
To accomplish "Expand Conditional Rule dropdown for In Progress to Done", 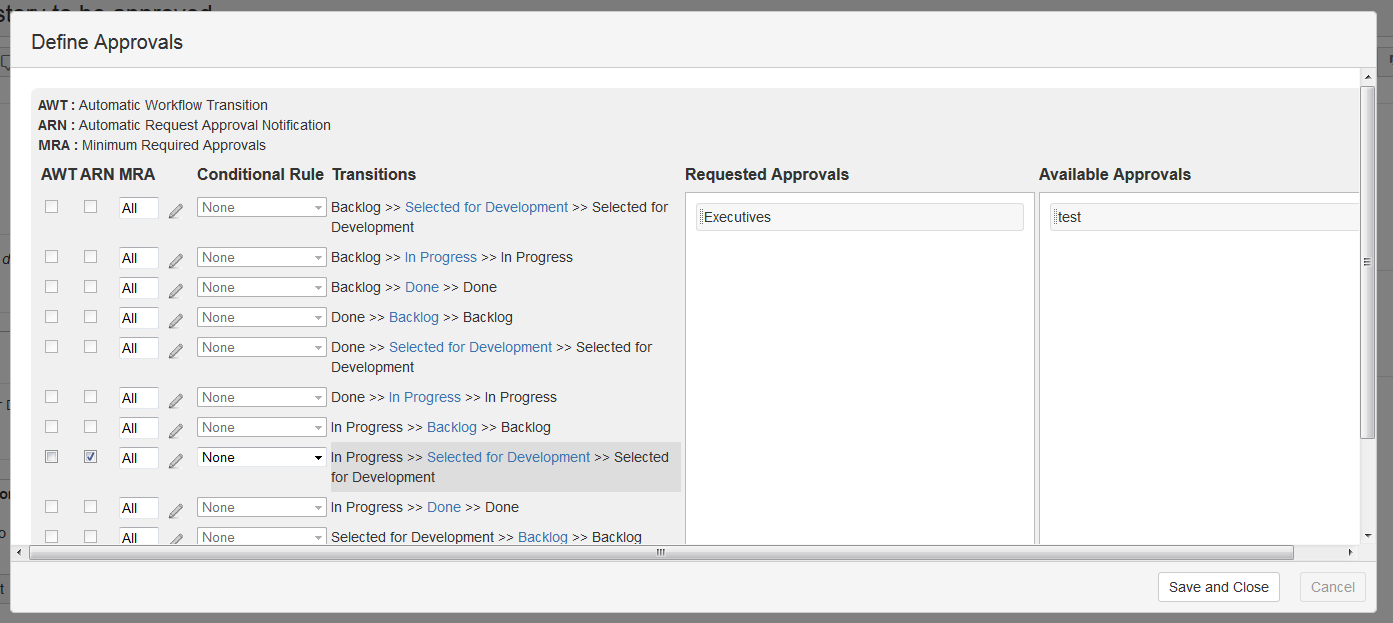I will (261, 507).
